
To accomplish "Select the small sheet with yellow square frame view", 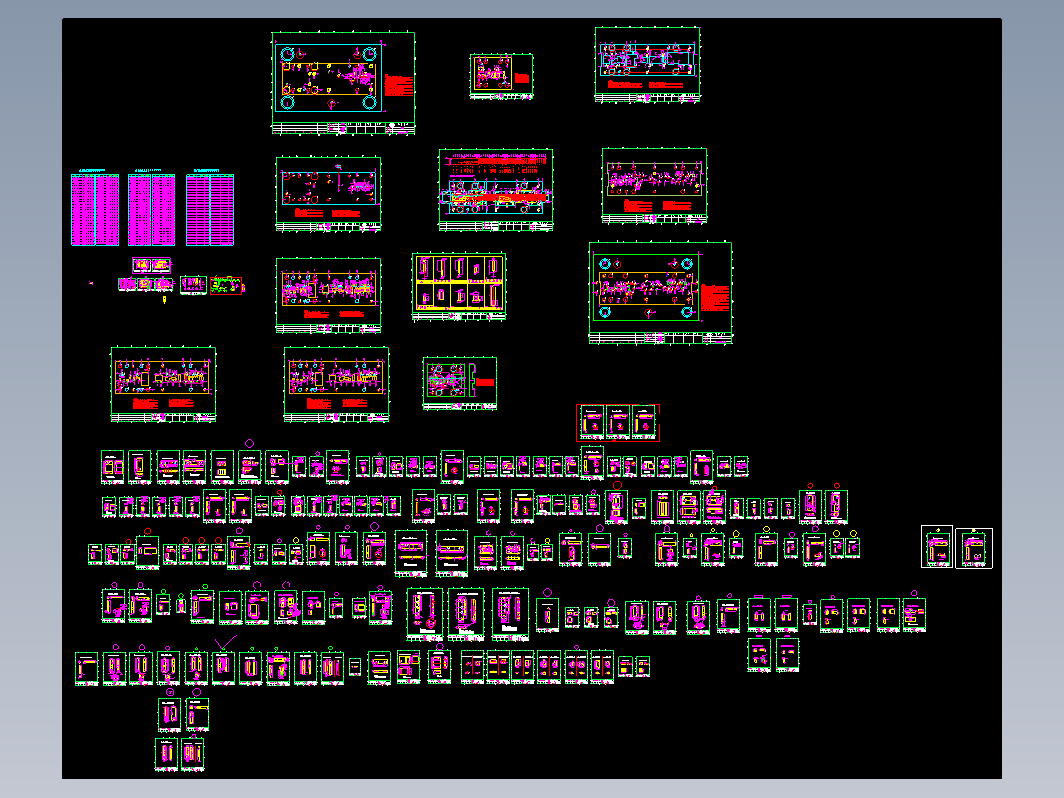I will [x=501, y=77].
